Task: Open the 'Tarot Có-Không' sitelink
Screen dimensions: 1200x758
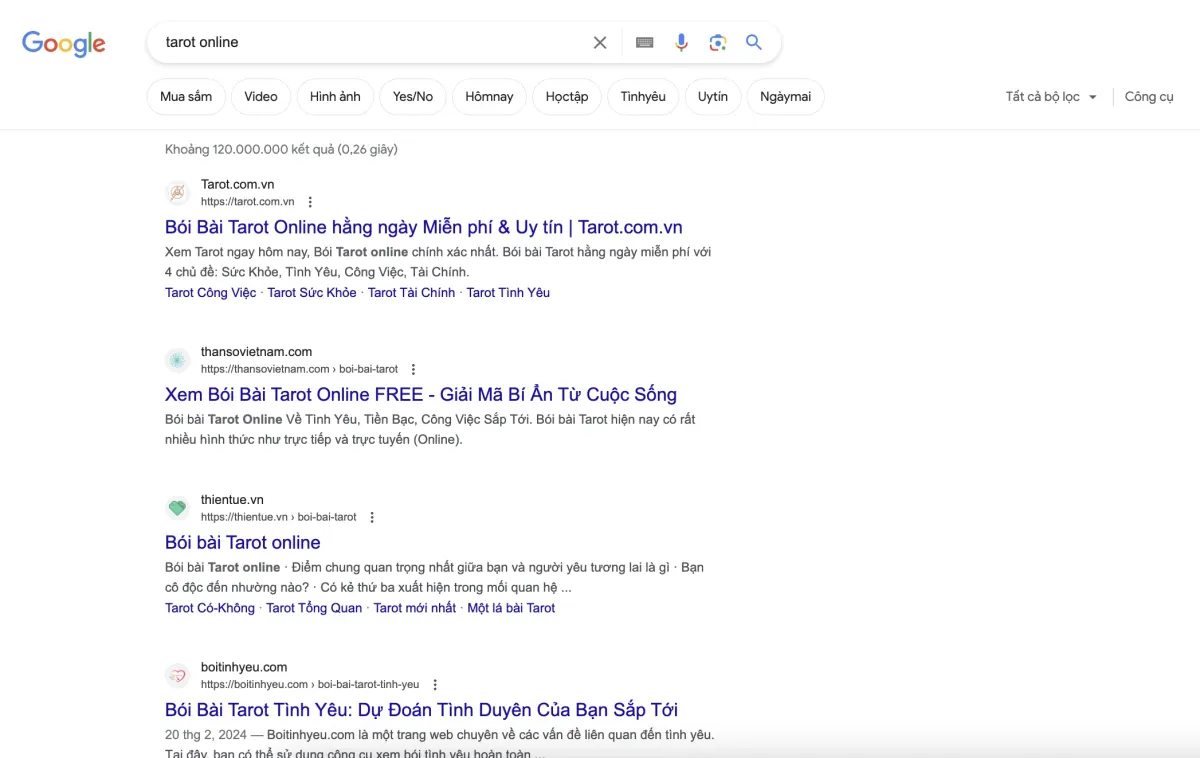Action: (210, 608)
